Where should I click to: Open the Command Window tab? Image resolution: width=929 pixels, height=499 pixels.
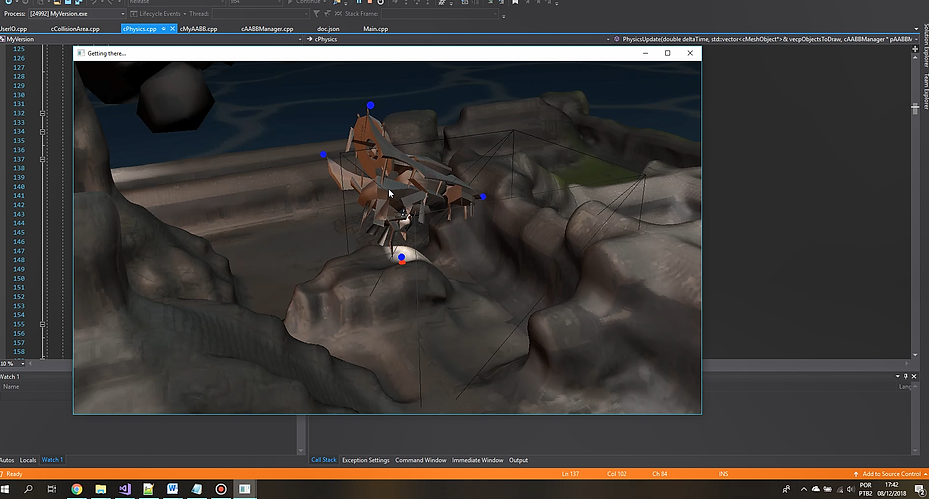(421, 460)
